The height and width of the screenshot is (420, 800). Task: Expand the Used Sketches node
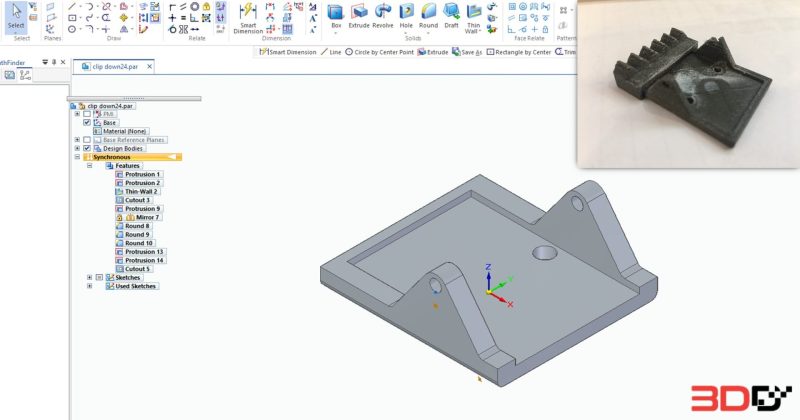[89, 286]
